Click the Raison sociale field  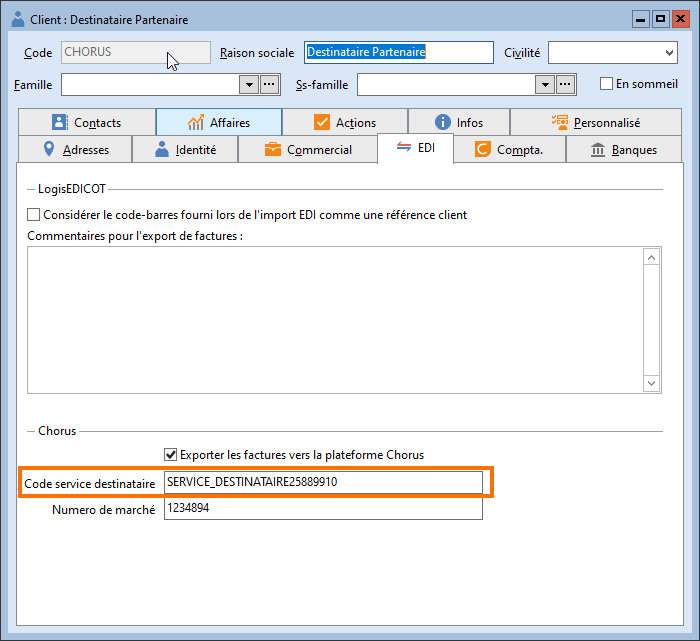(x=399, y=53)
